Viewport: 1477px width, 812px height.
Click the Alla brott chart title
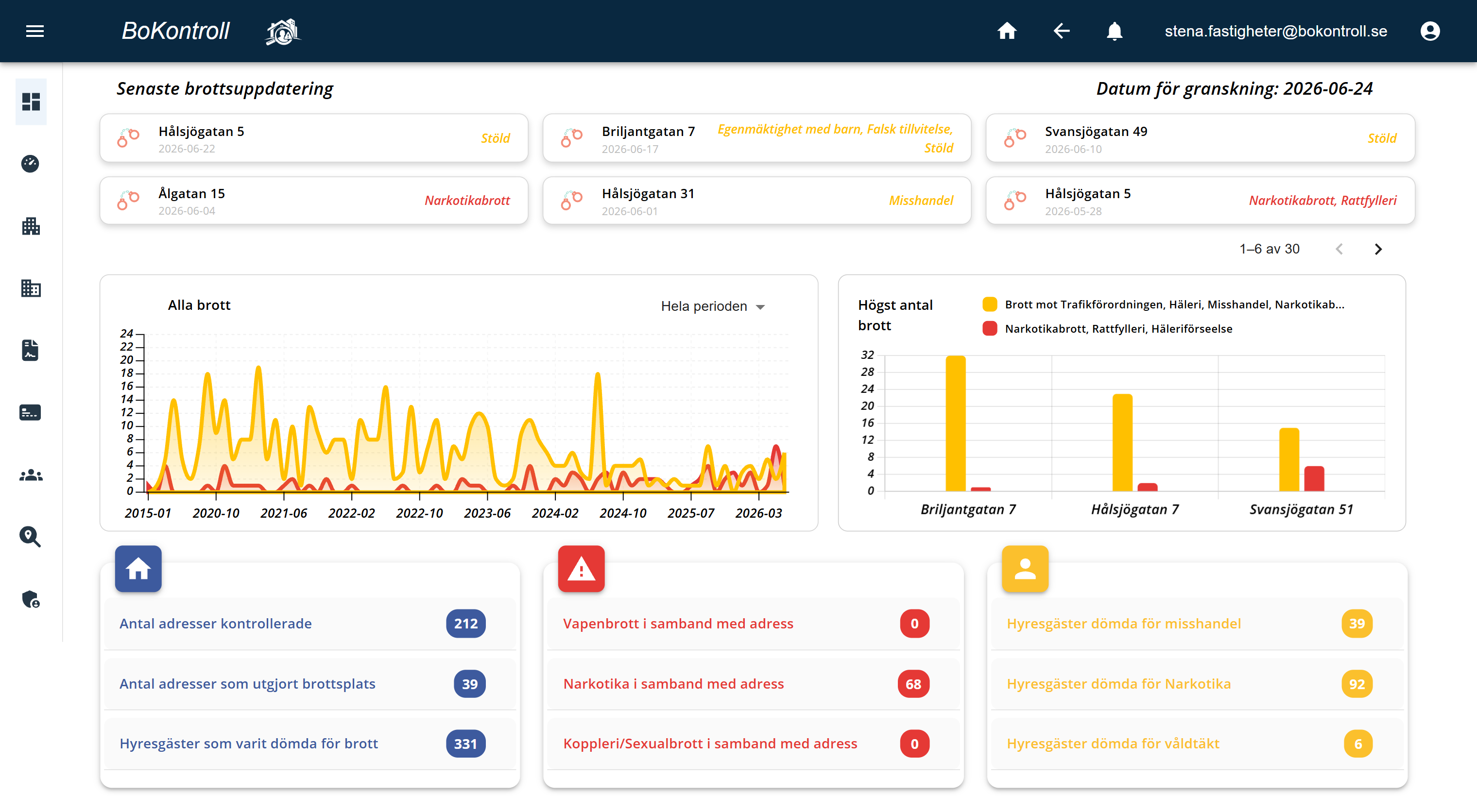(199, 305)
